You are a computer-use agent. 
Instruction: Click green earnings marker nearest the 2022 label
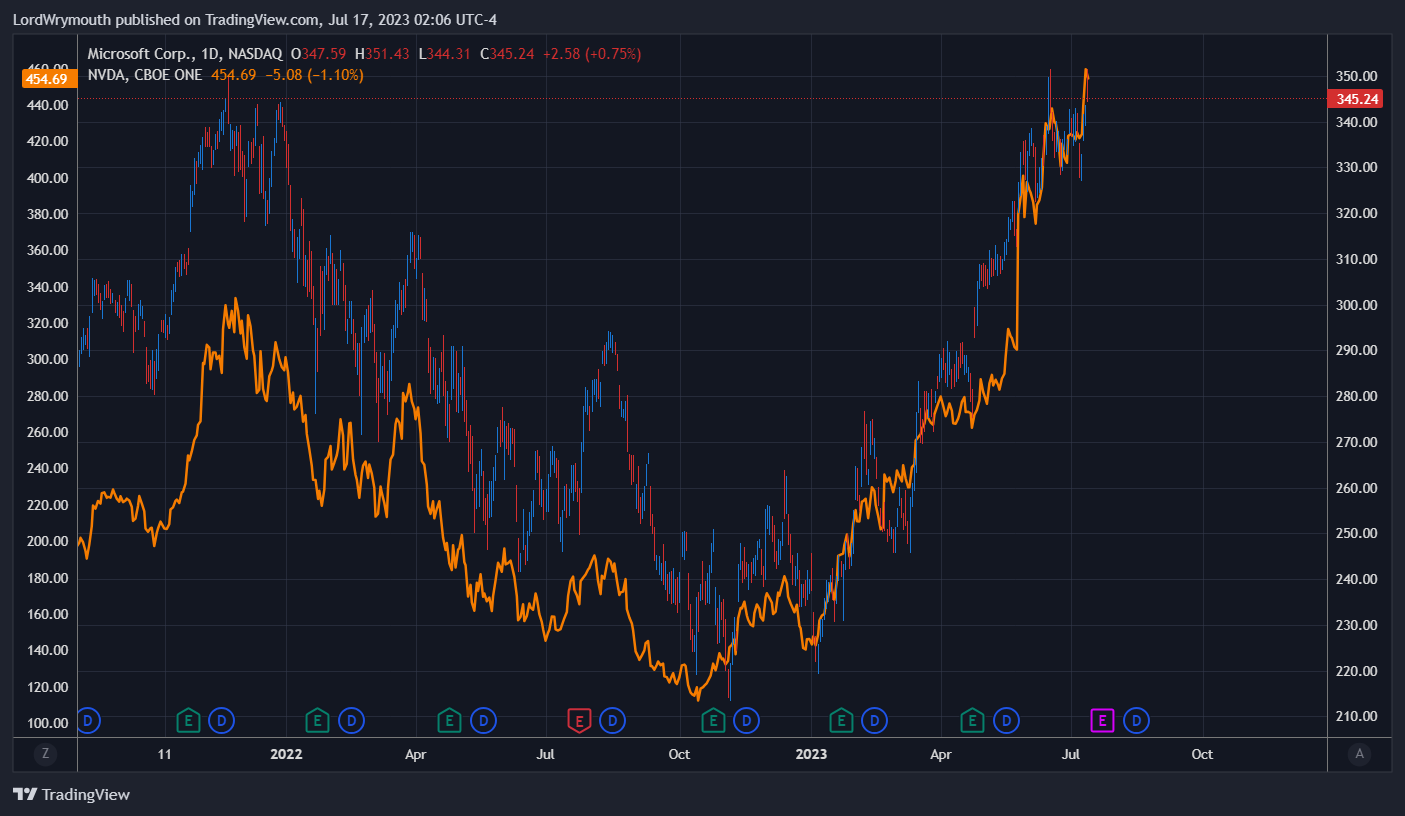317,719
